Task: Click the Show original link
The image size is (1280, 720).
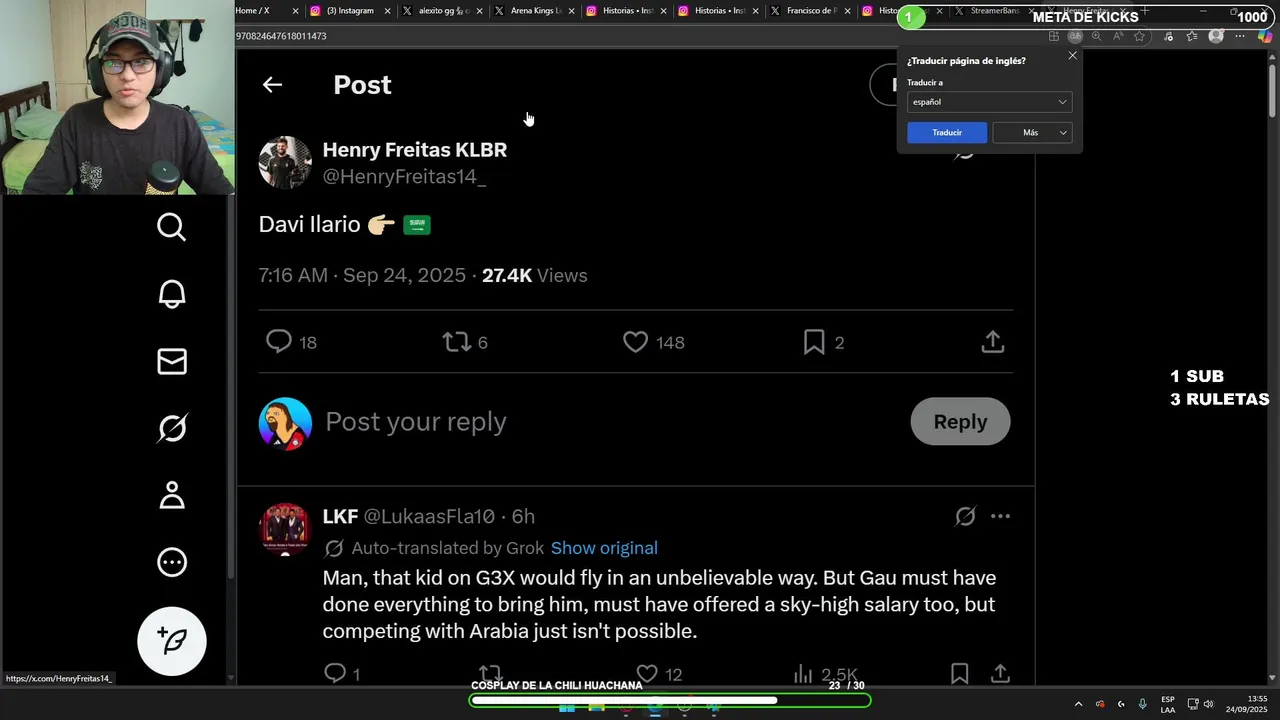Action: point(604,548)
